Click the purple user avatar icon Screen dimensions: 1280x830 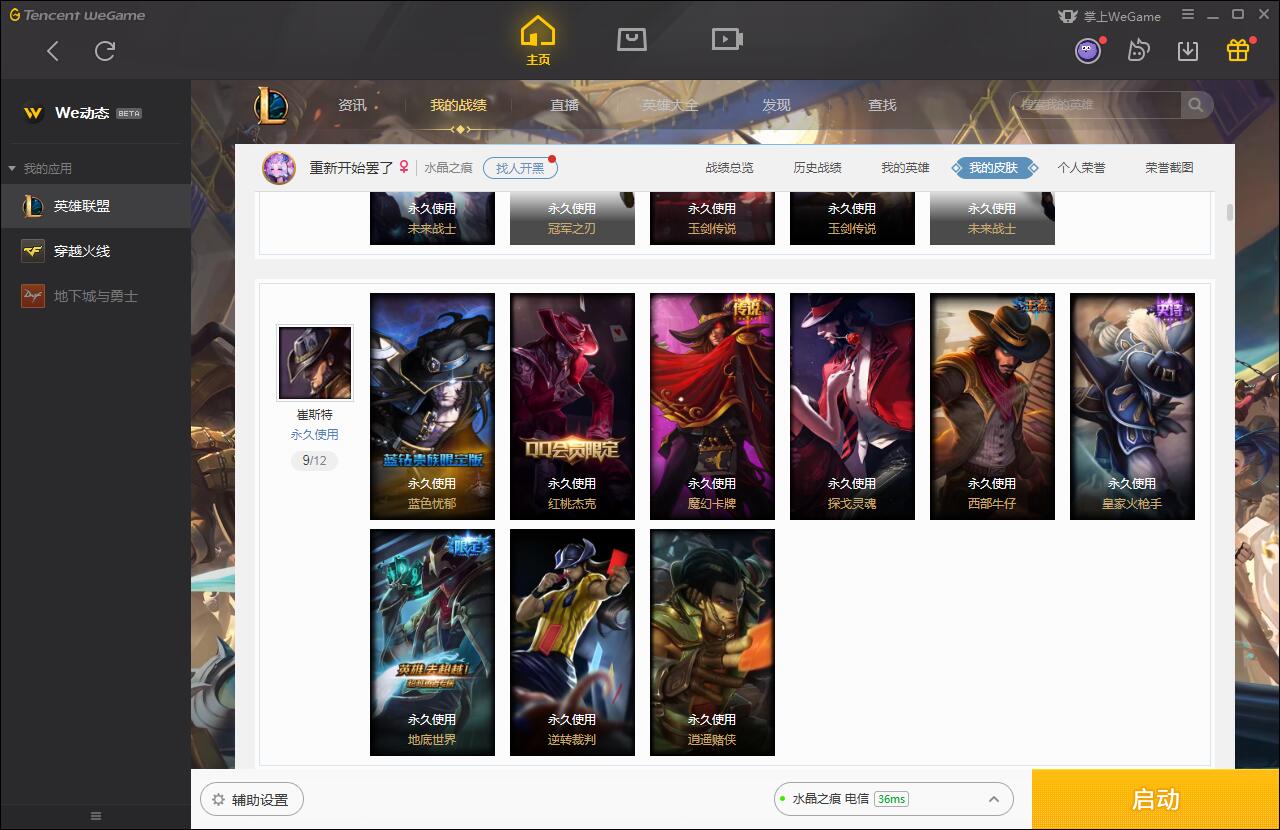pos(1088,50)
